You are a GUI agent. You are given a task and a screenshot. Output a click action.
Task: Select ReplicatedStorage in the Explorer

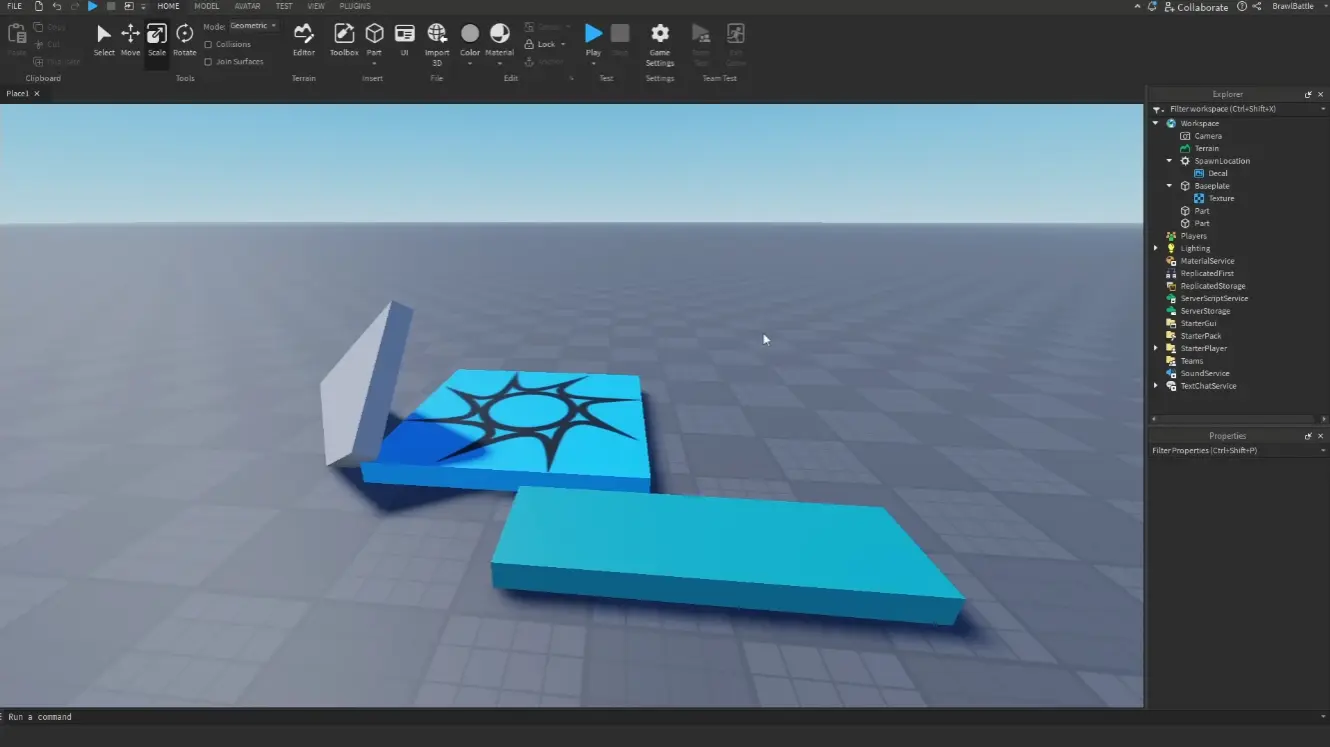pyautogui.click(x=1212, y=286)
